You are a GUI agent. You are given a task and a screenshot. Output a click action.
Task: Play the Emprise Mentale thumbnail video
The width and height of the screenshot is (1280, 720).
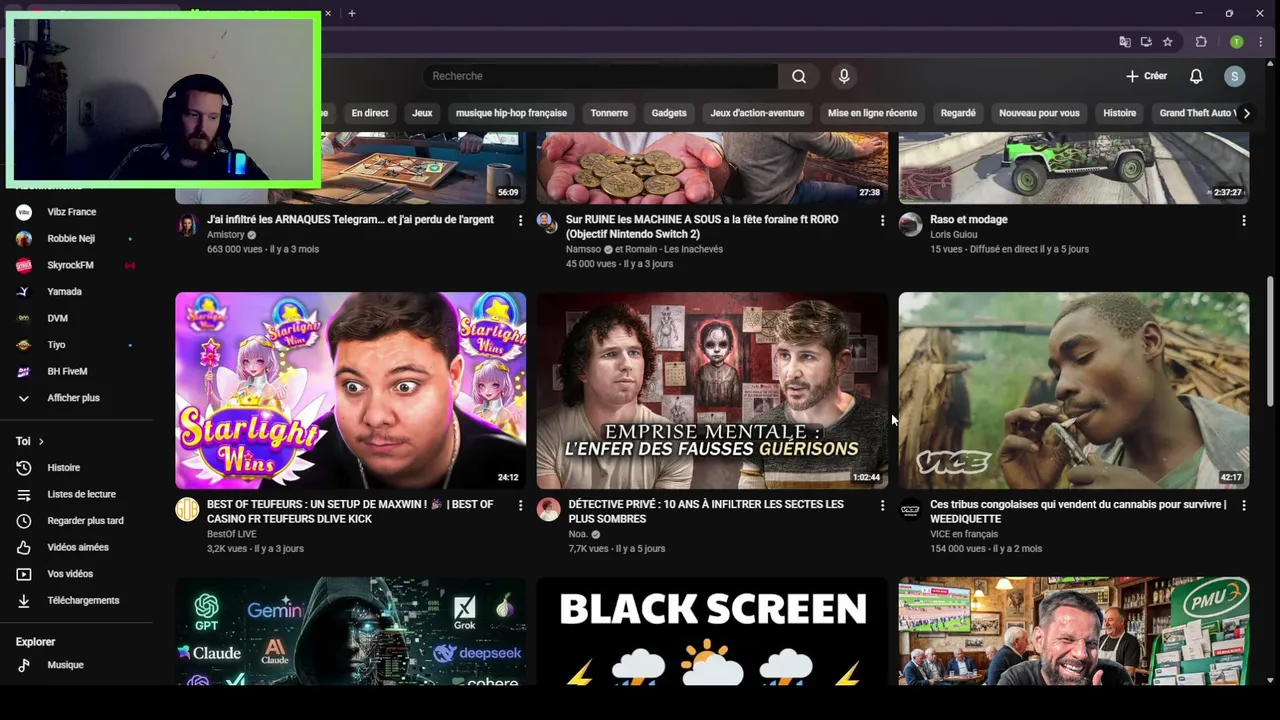(712, 390)
